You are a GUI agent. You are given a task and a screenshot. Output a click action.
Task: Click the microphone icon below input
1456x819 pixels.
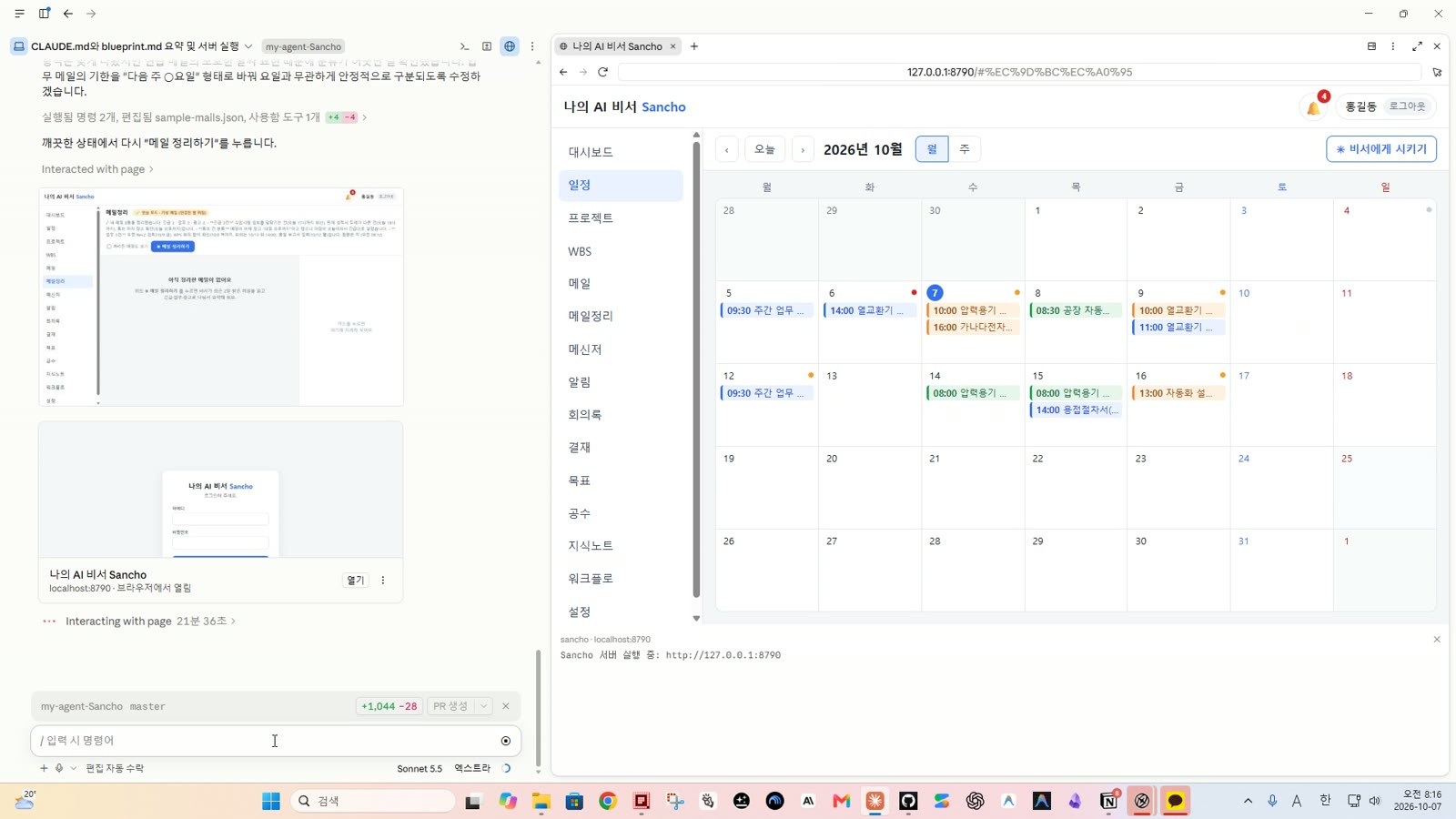(59, 768)
